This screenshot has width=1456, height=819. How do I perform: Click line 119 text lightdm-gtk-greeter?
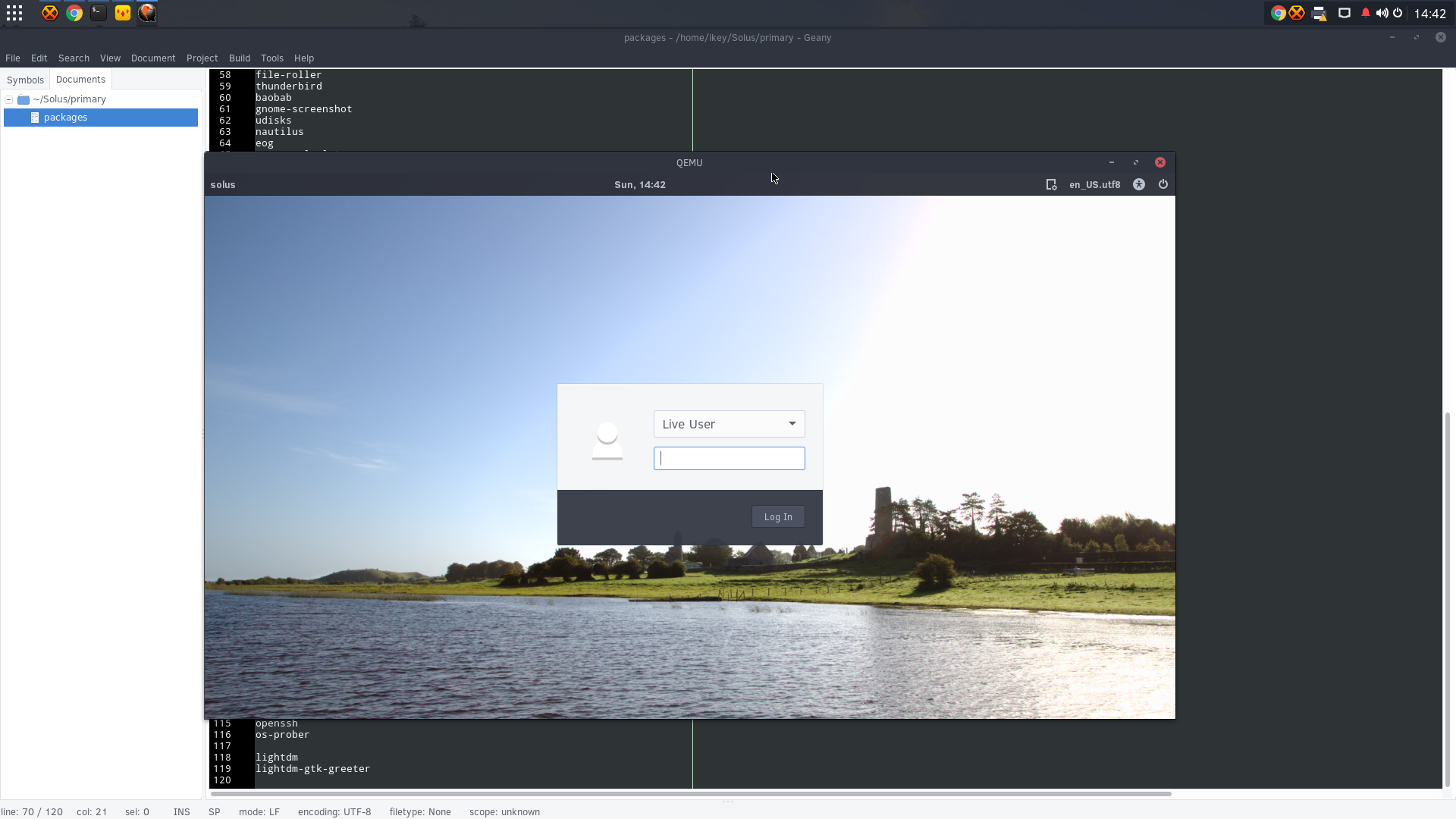pyautogui.click(x=312, y=769)
